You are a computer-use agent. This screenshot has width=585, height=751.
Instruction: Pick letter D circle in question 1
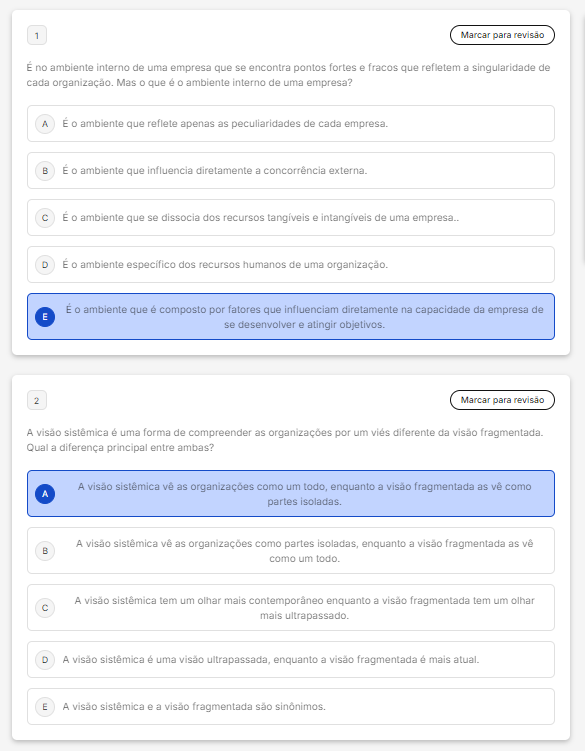click(45, 265)
